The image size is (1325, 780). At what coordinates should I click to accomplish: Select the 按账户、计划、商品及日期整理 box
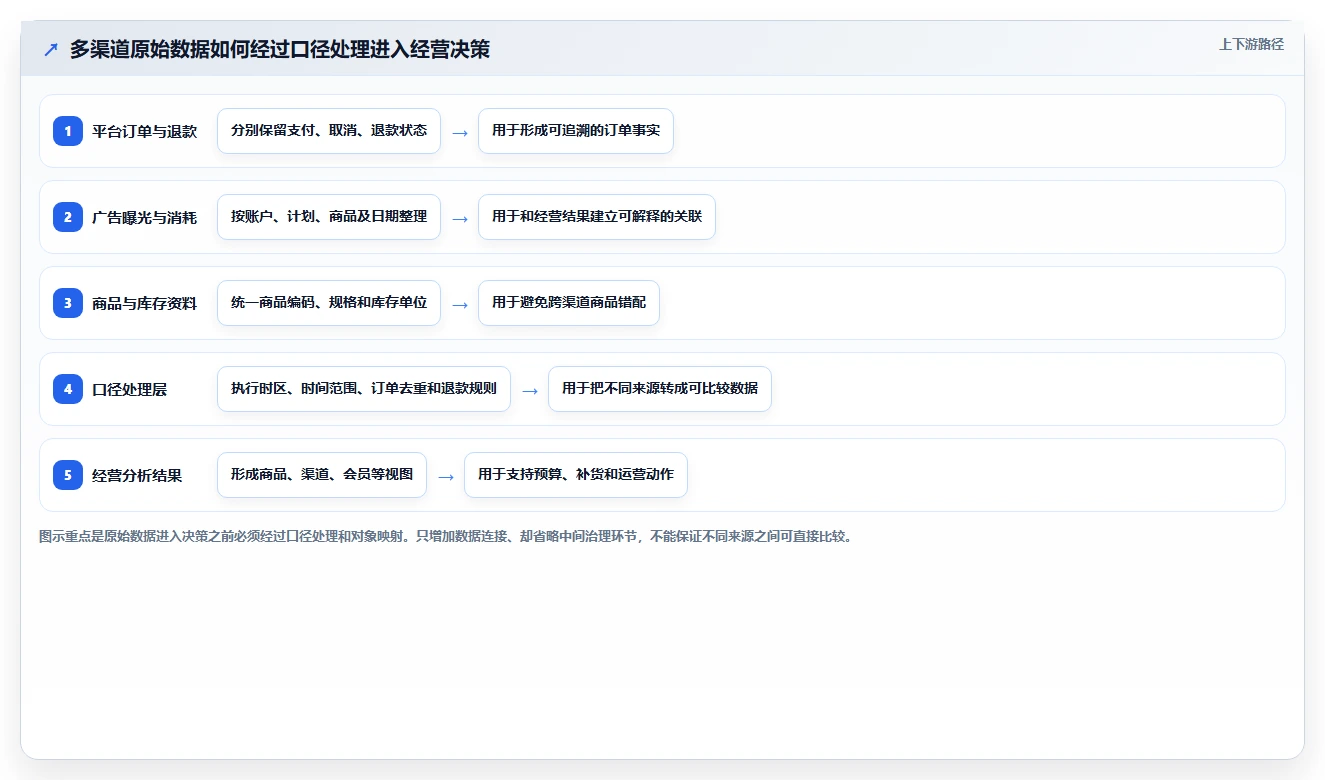click(329, 217)
